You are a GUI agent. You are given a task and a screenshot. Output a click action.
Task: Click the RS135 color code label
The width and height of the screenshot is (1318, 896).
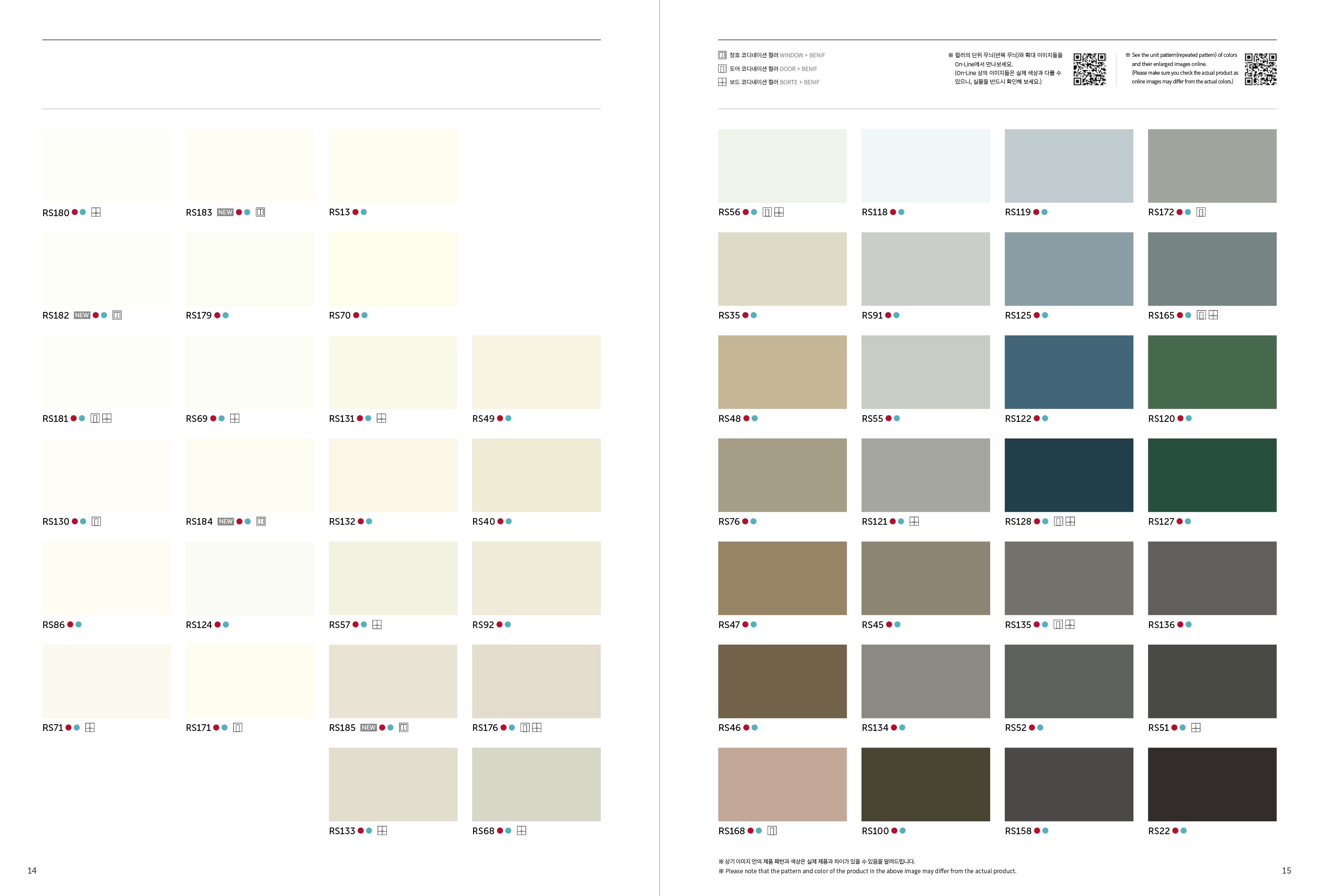coord(1018,625)
